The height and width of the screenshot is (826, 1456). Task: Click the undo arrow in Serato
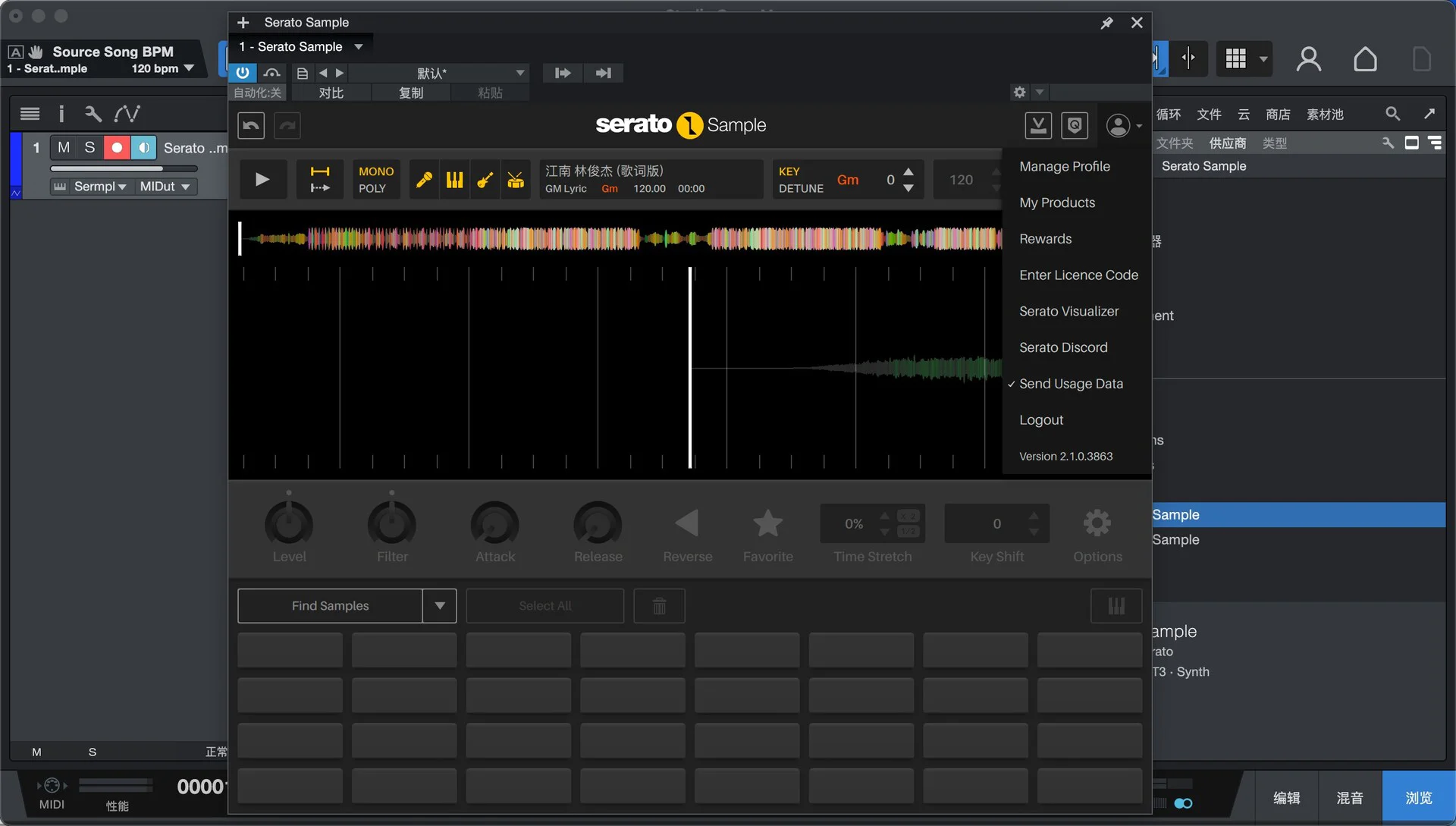click(x=251, y=125)
